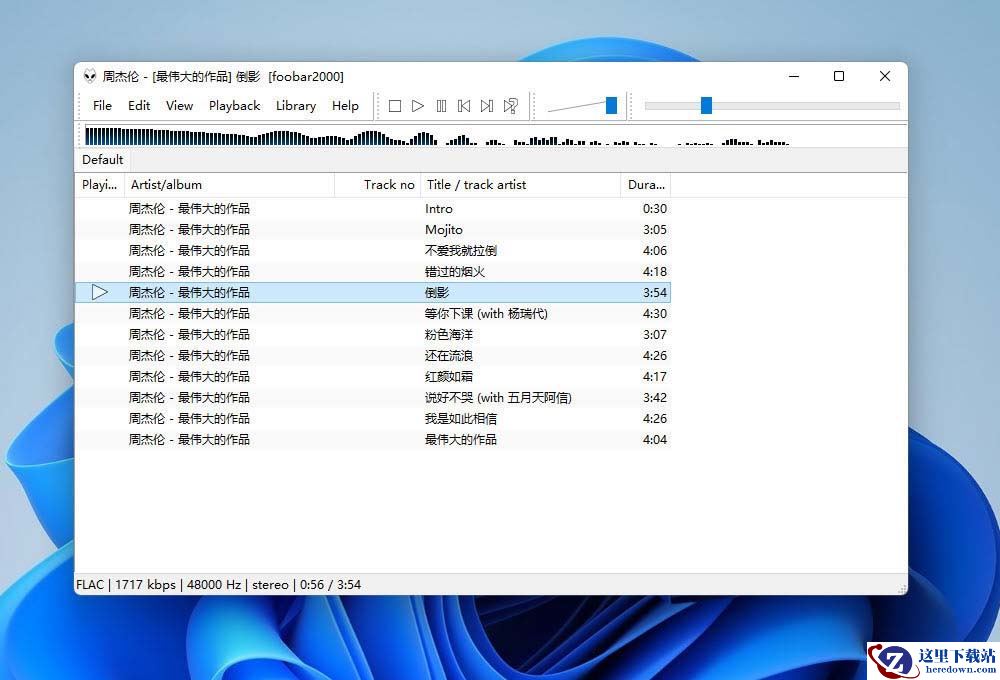
Task: Expand the Library menu
Action: pyautogui.click(x=295, y=106)
